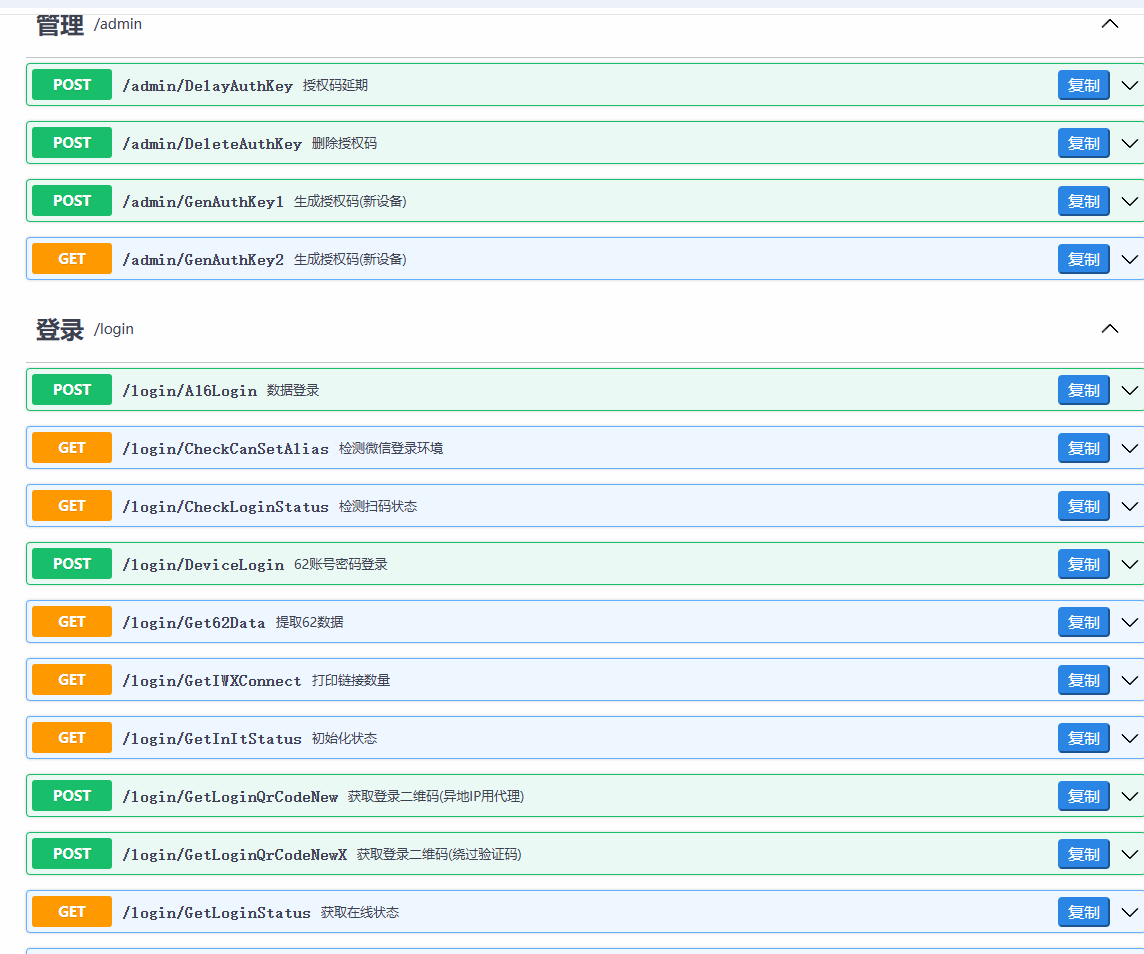Copy the /login/DeviceLogin endpoint
The width and height of the screenshot is (1144, 954).
click(1083, 565)
